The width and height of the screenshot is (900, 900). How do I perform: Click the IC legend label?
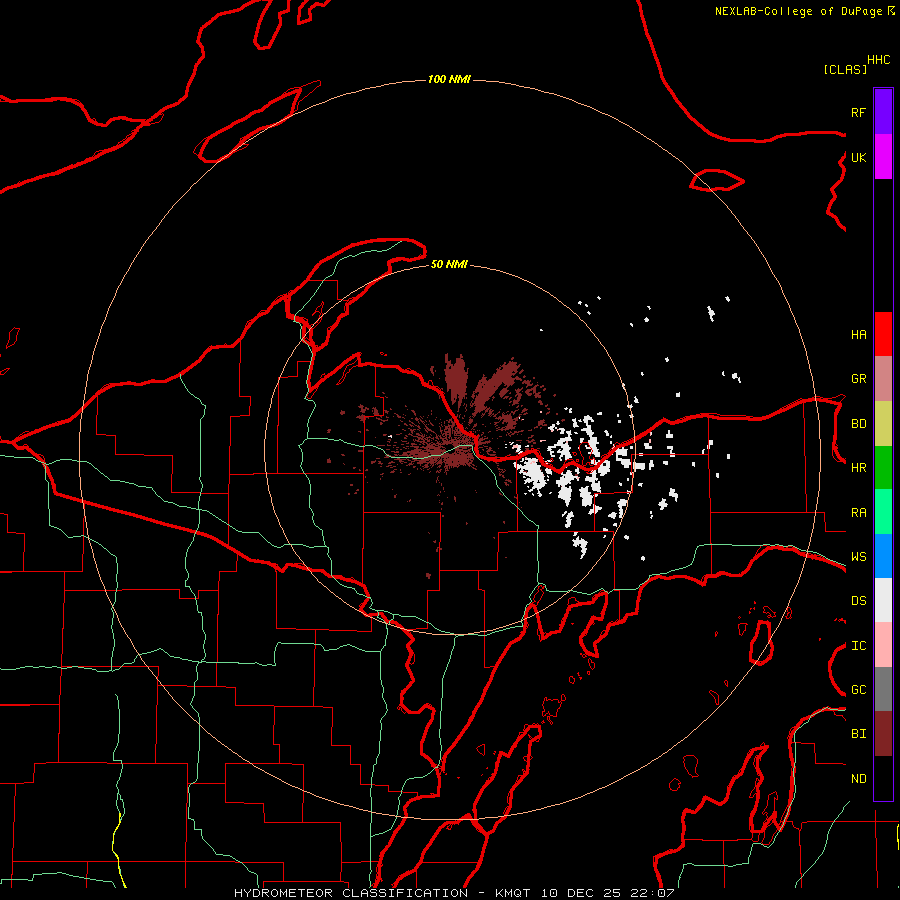(858, 646)
